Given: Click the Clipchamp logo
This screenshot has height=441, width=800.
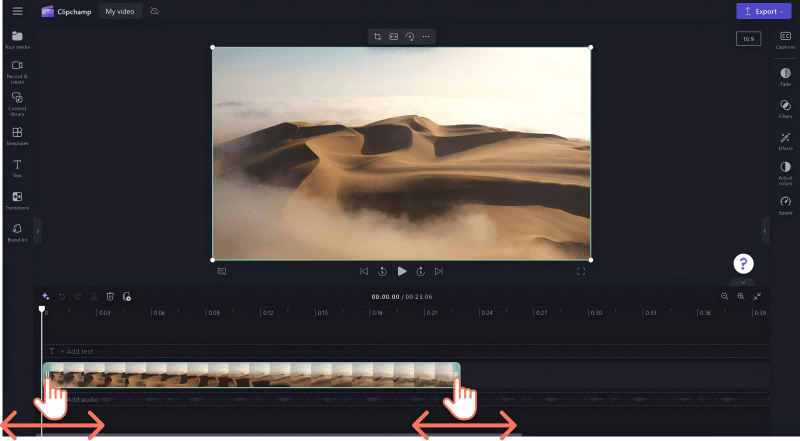Looking at the screenshot, I should click(66, 11).
